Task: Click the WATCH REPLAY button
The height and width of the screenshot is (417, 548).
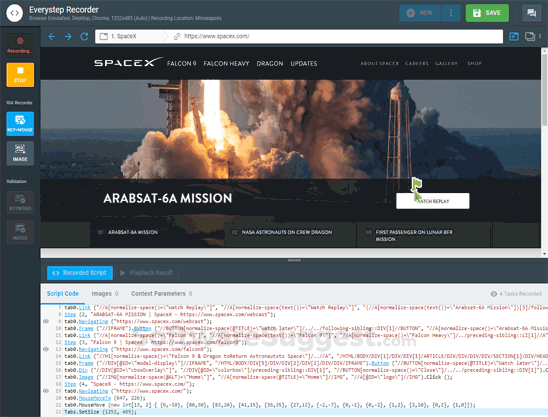Action: [x=433, y=201]
